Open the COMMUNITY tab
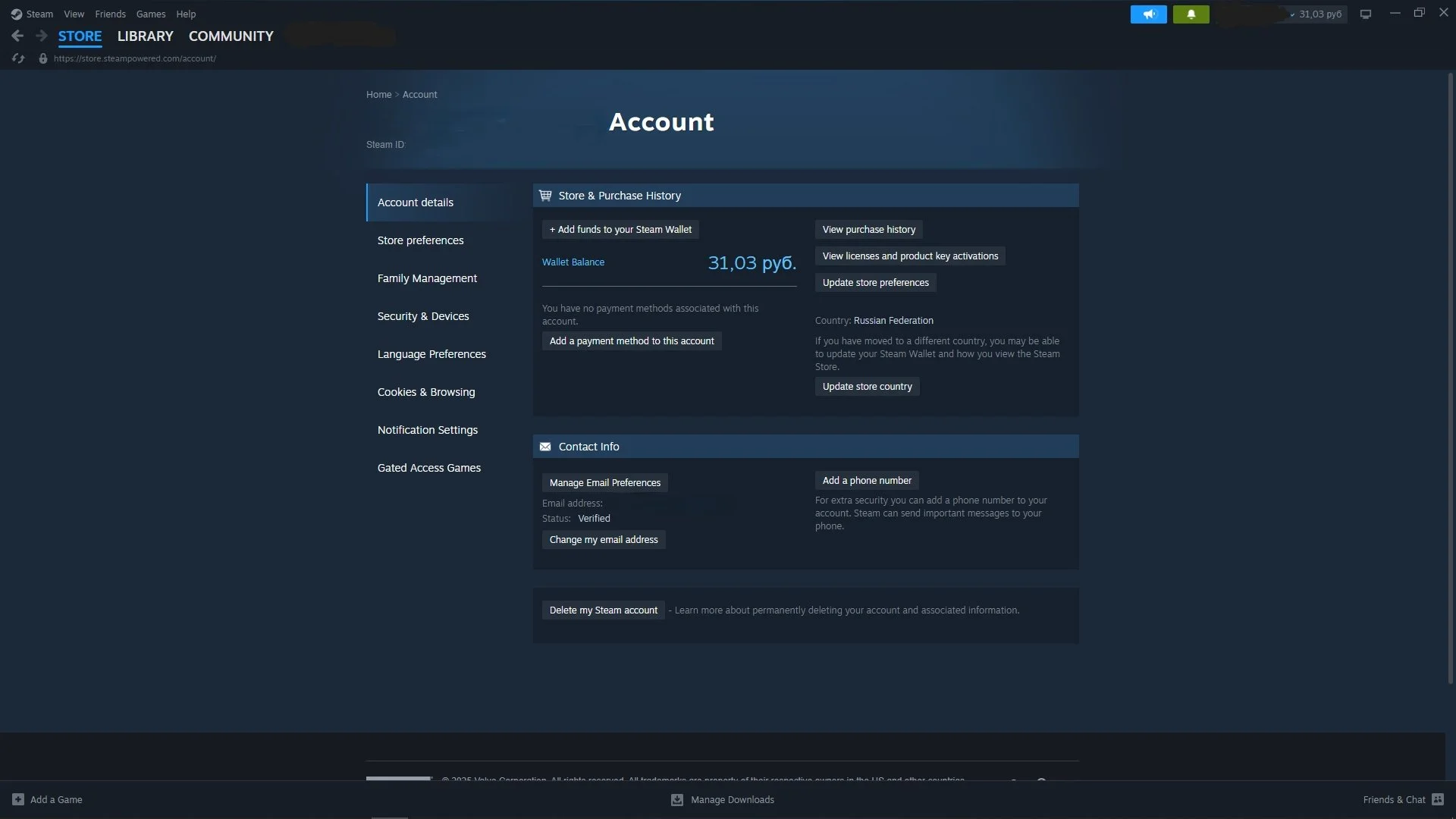 point(231,36)
